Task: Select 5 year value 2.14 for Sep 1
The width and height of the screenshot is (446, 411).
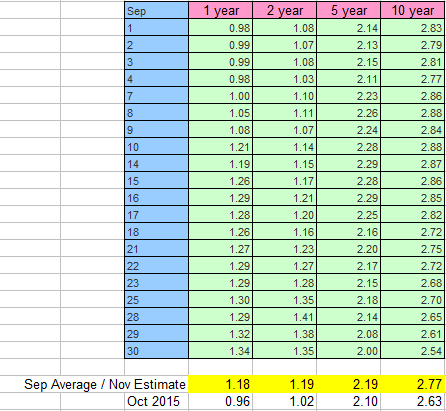Action: click(349, 27)
